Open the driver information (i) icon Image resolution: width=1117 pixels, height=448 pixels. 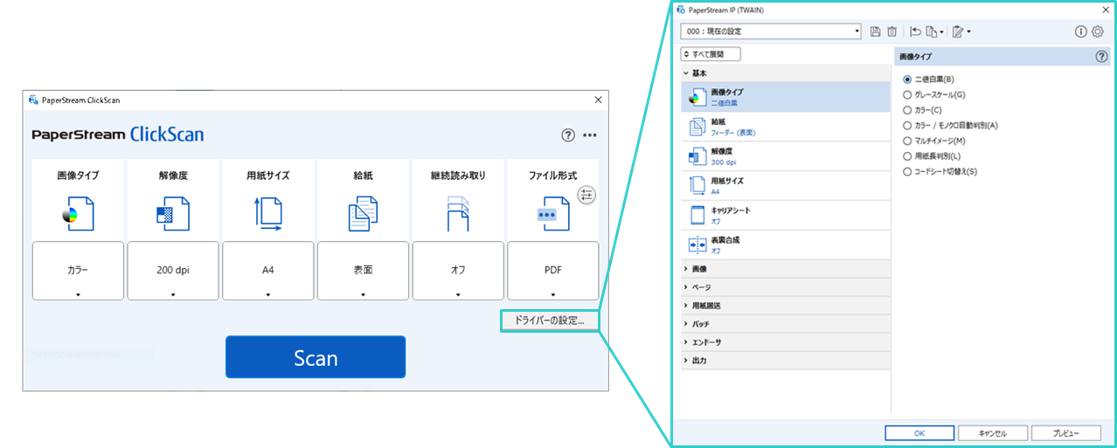click(1081, 31)
